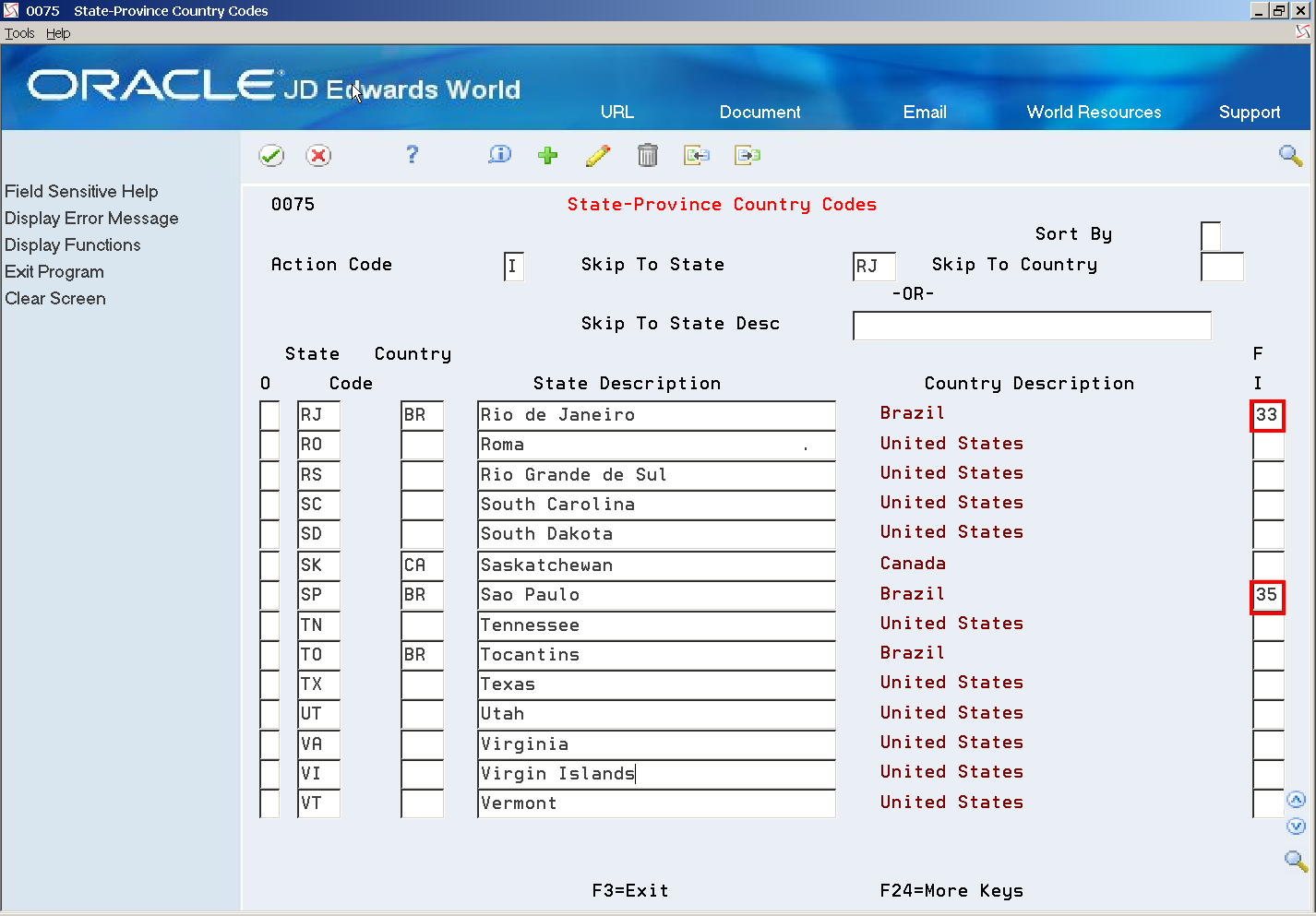Click the green checkmark OK icon
Viewport: 1316px width, 916px height.
pyautogui.click(x=271, y=156)
